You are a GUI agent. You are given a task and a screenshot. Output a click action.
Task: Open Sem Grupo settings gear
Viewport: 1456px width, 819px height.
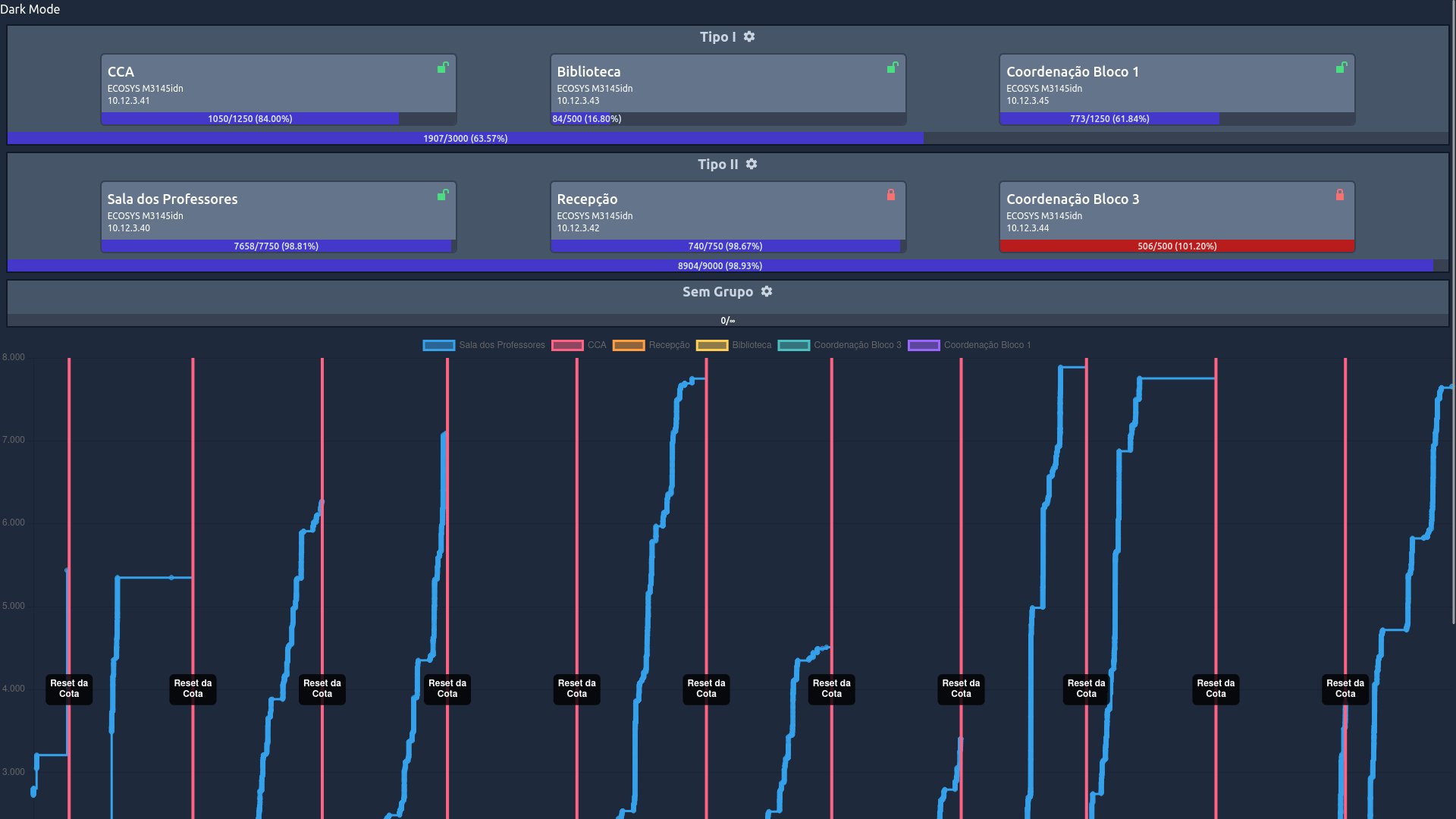pos(767,291)
